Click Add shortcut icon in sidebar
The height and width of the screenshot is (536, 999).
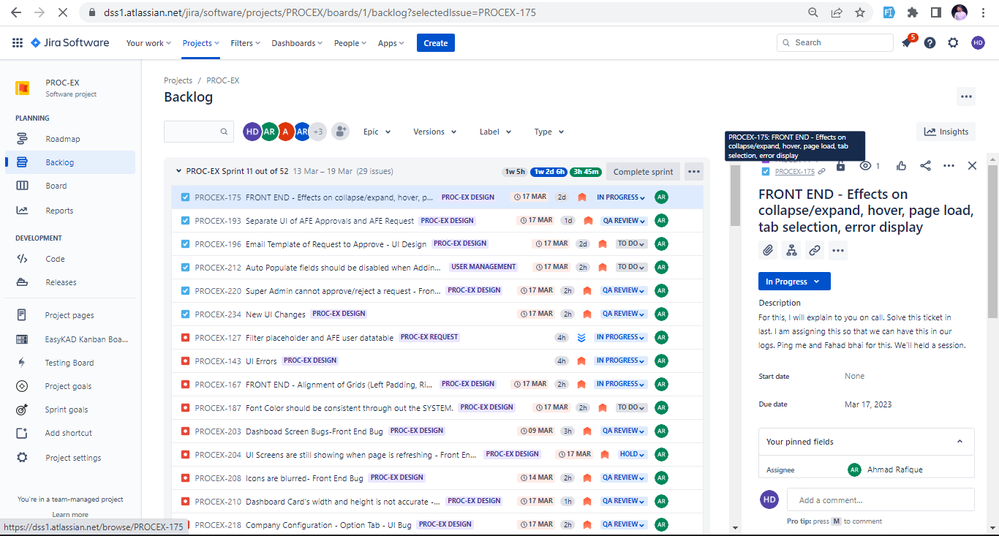22,433
